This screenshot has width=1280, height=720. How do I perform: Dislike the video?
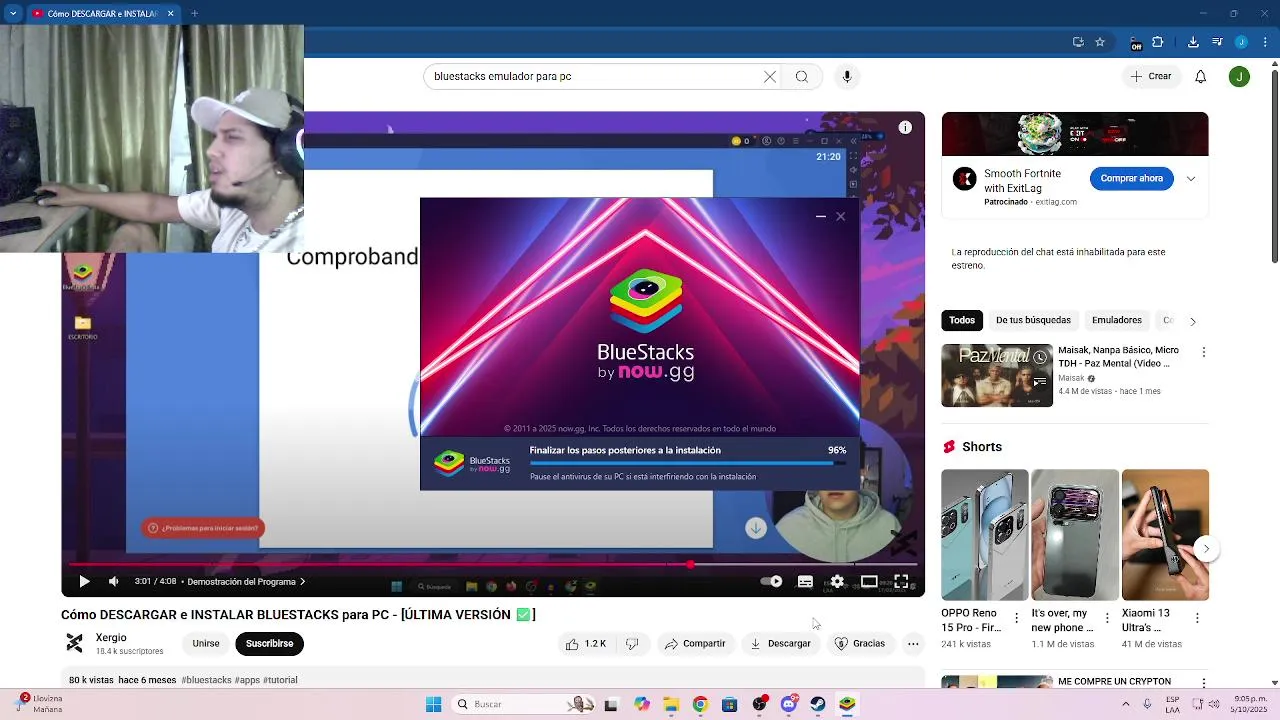click(x=632, y=644)
